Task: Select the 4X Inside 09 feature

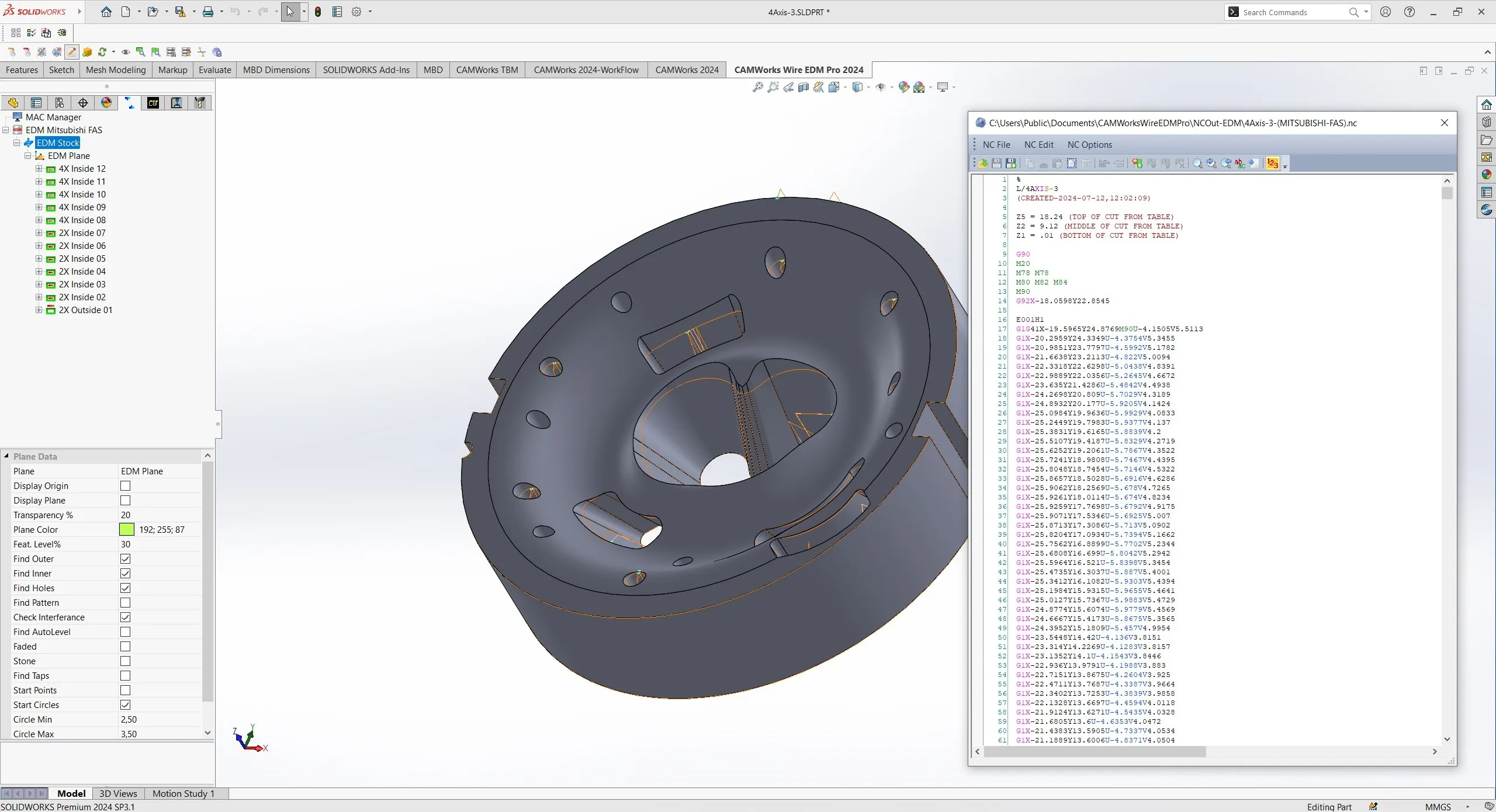Action: point(82,207)
